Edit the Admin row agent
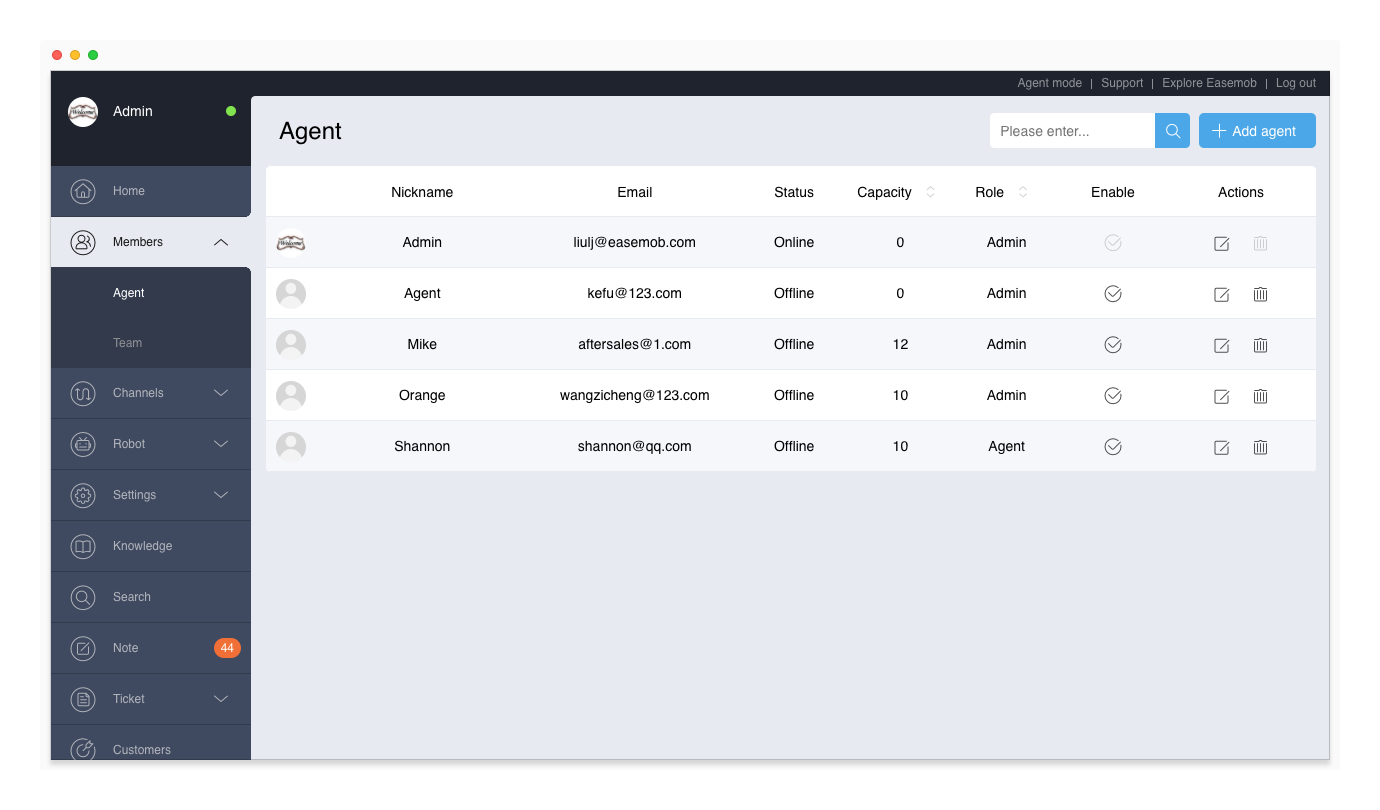This screenshot has height=810, width=1380. click(1221, 243)
